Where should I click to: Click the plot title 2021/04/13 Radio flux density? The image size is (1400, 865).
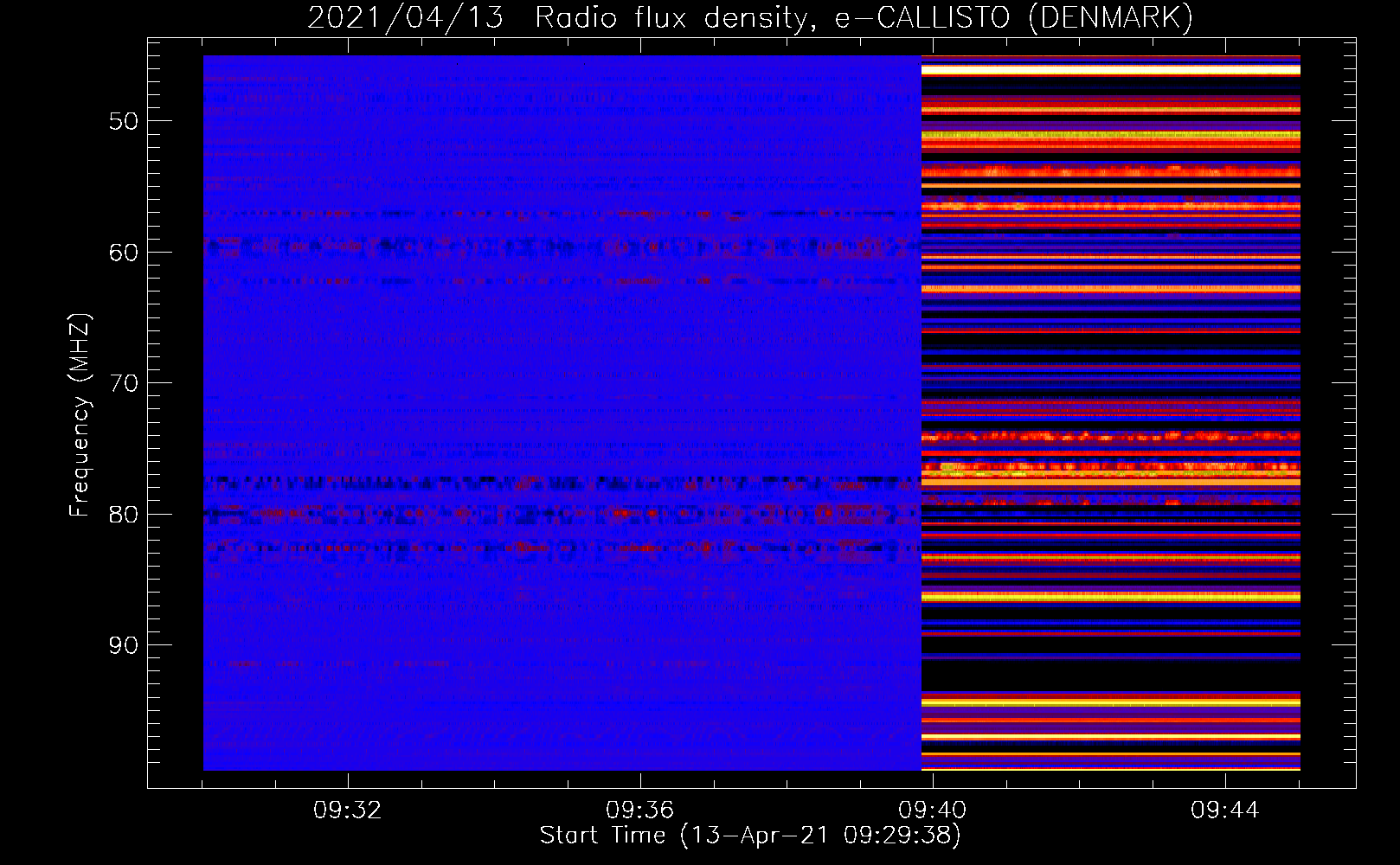coord(750,18)
